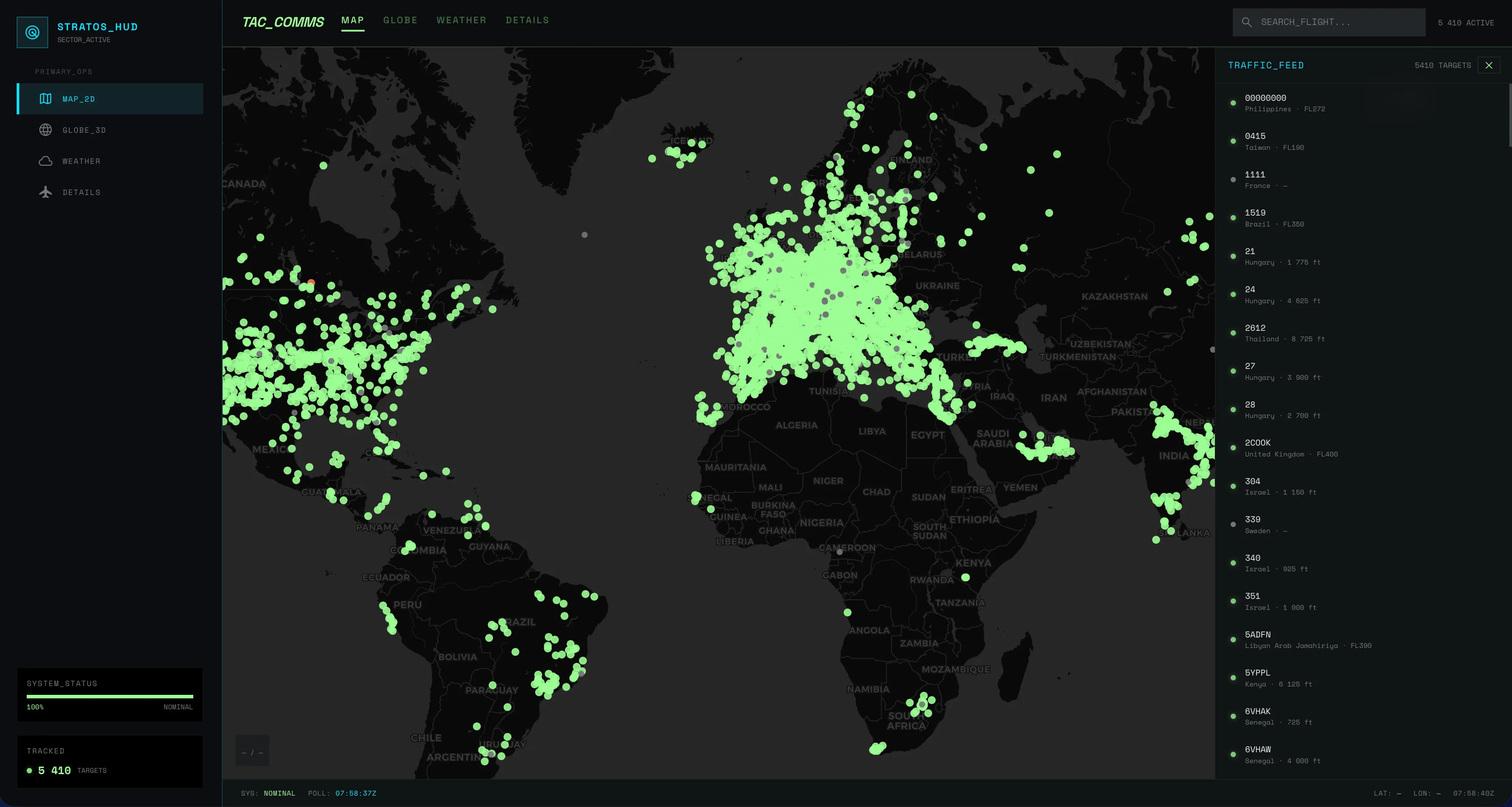The width and height of the screenshot is (1512, 807).
Task: Select flight 24 at 4 625 ft
Action: pos(1362,294)
